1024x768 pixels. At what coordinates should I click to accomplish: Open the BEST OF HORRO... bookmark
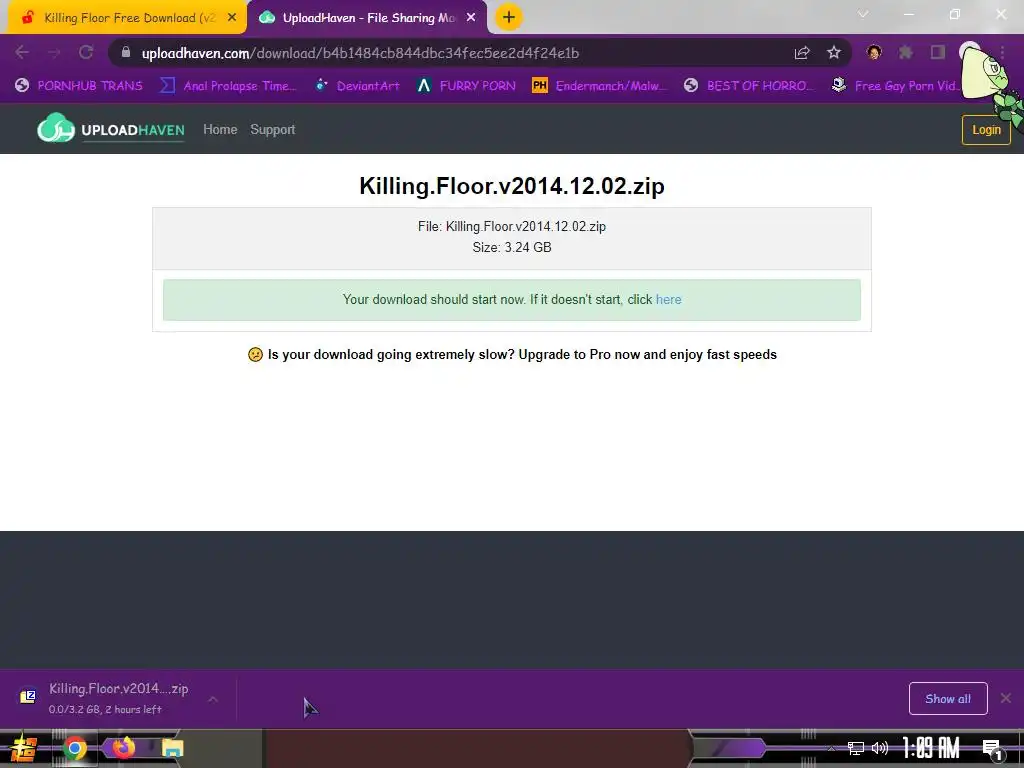748,86
